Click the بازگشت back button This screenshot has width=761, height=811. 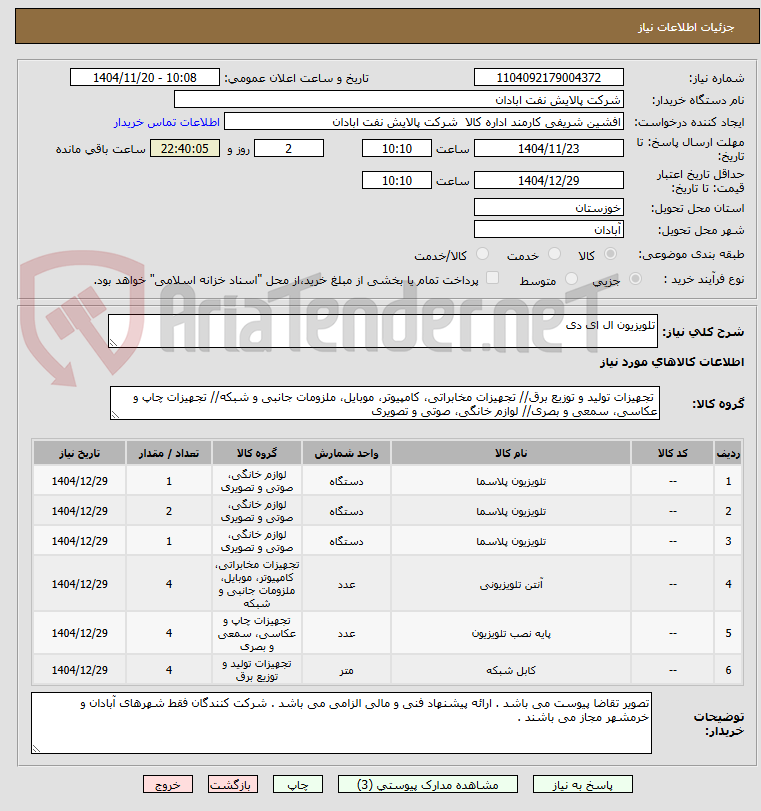point(232,785)
